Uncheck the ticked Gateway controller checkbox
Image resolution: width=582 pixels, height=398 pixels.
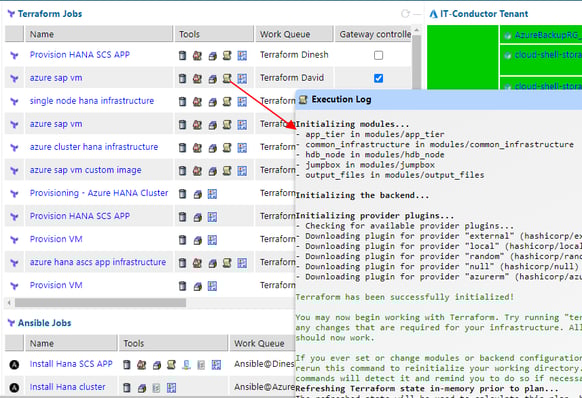(378, 78)
